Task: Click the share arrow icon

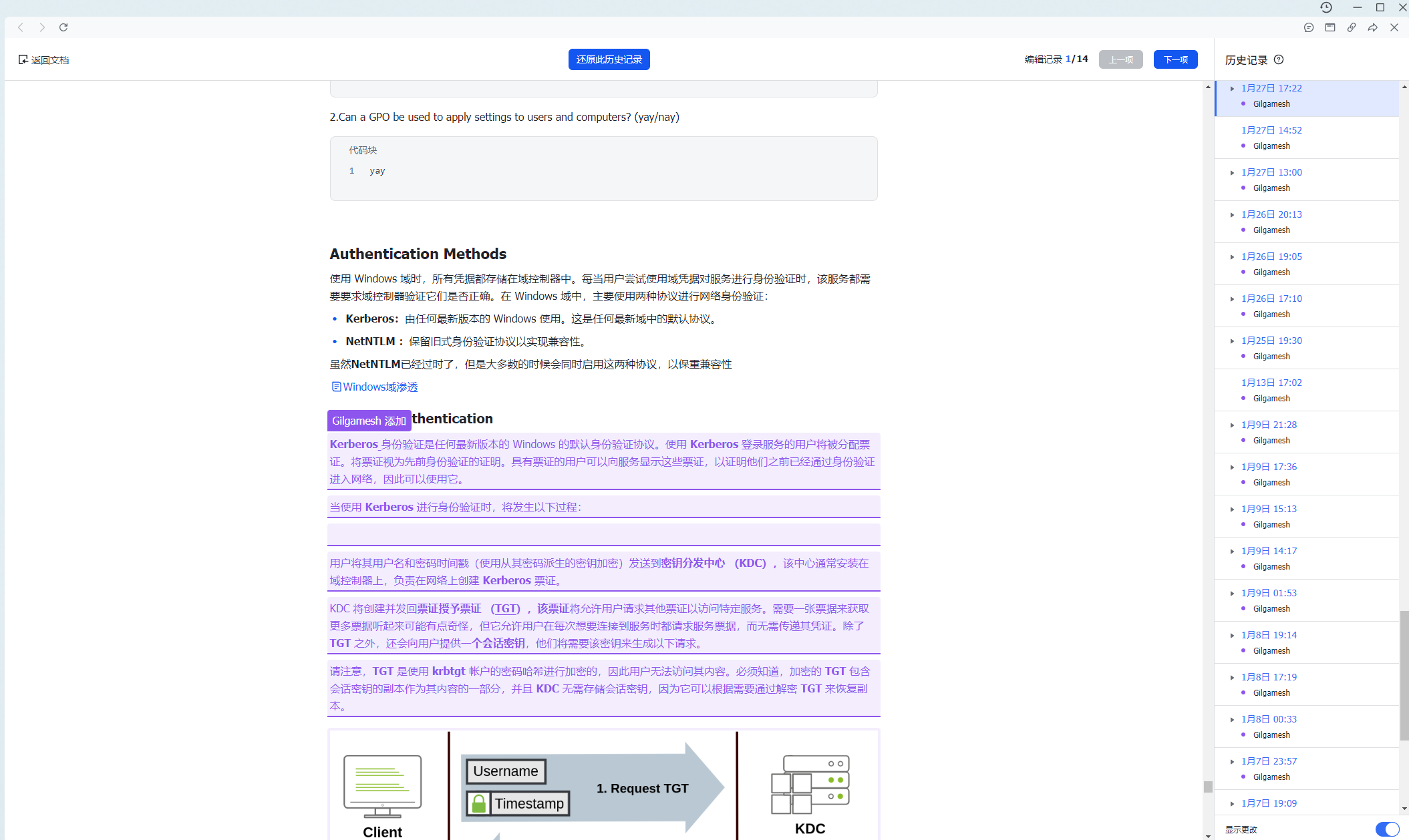Action: click(1373, 27)
